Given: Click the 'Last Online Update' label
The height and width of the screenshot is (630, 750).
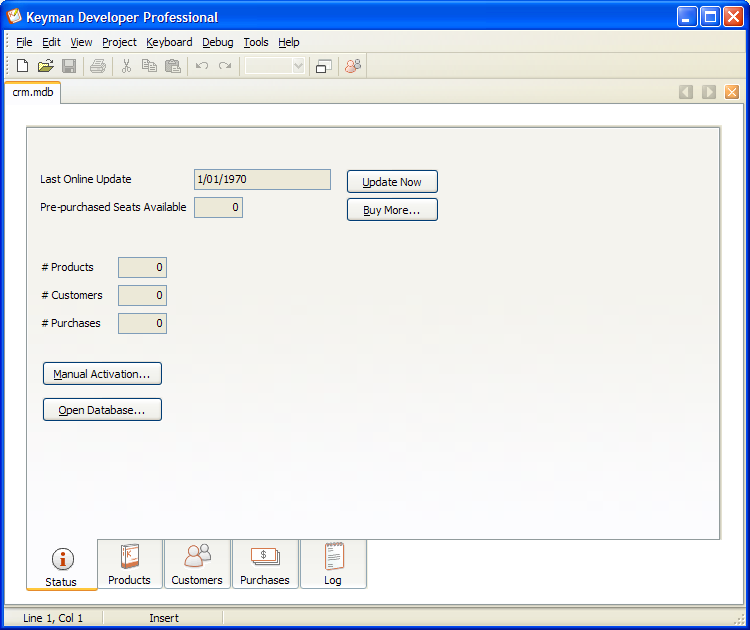Looking at the screenshot, I should [x=86, y=179].
